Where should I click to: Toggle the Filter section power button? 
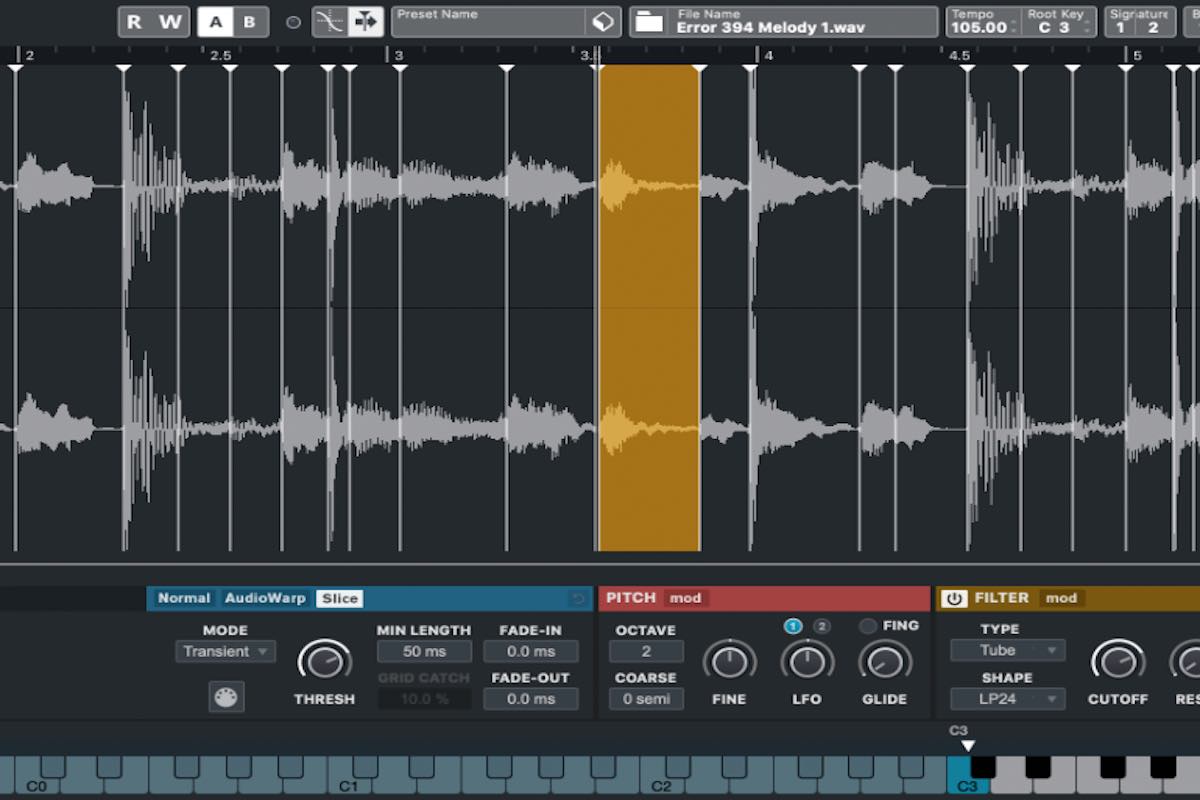point(954,599)
